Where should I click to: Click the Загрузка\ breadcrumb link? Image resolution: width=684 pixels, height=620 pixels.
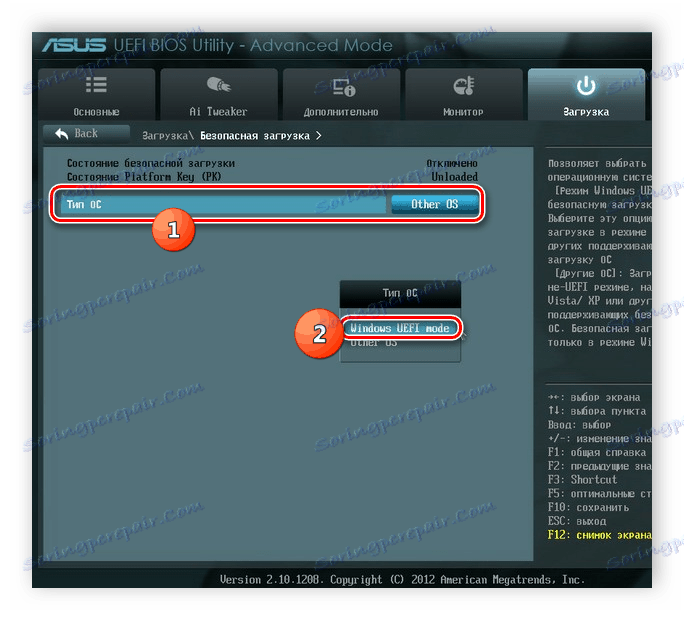click(x=168, y=136)
